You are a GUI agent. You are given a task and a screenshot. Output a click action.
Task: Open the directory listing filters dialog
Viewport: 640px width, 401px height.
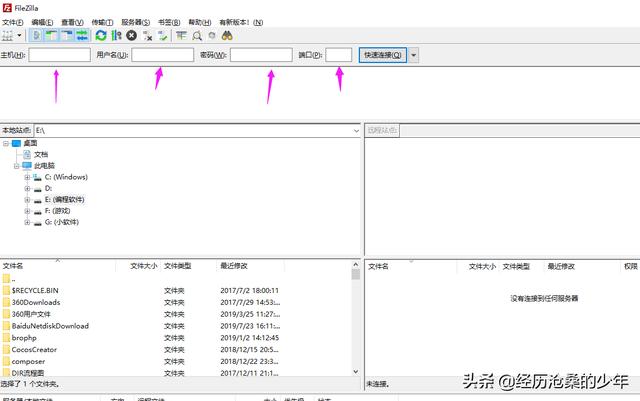[x=181, y=36]
